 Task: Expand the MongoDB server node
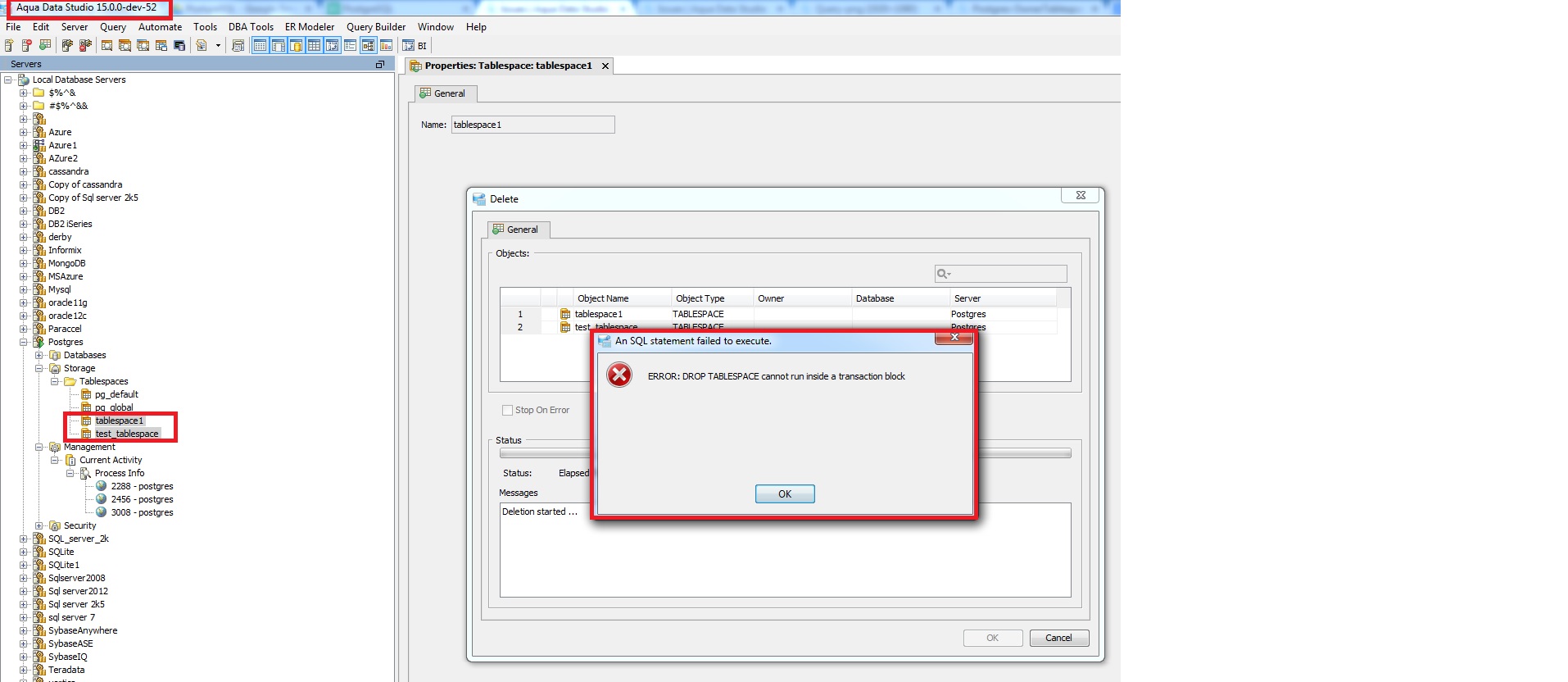[x=24, y=263]
